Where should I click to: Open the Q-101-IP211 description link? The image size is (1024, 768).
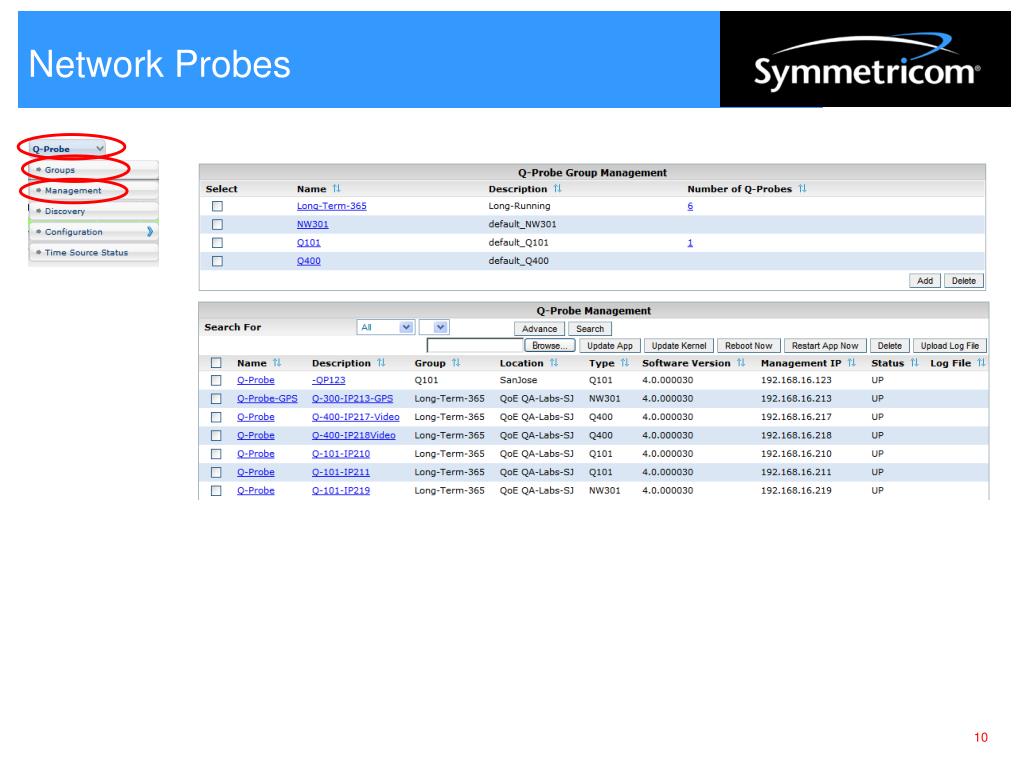pyautogui.click(x=341, y=472)
